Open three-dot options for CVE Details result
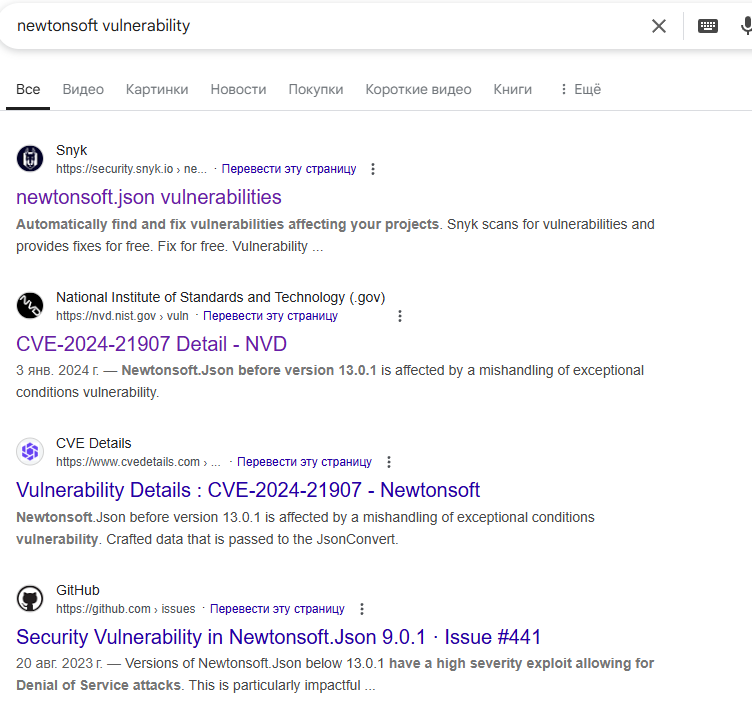This screenshot has width=752, height=704. (x=389, y=462)
